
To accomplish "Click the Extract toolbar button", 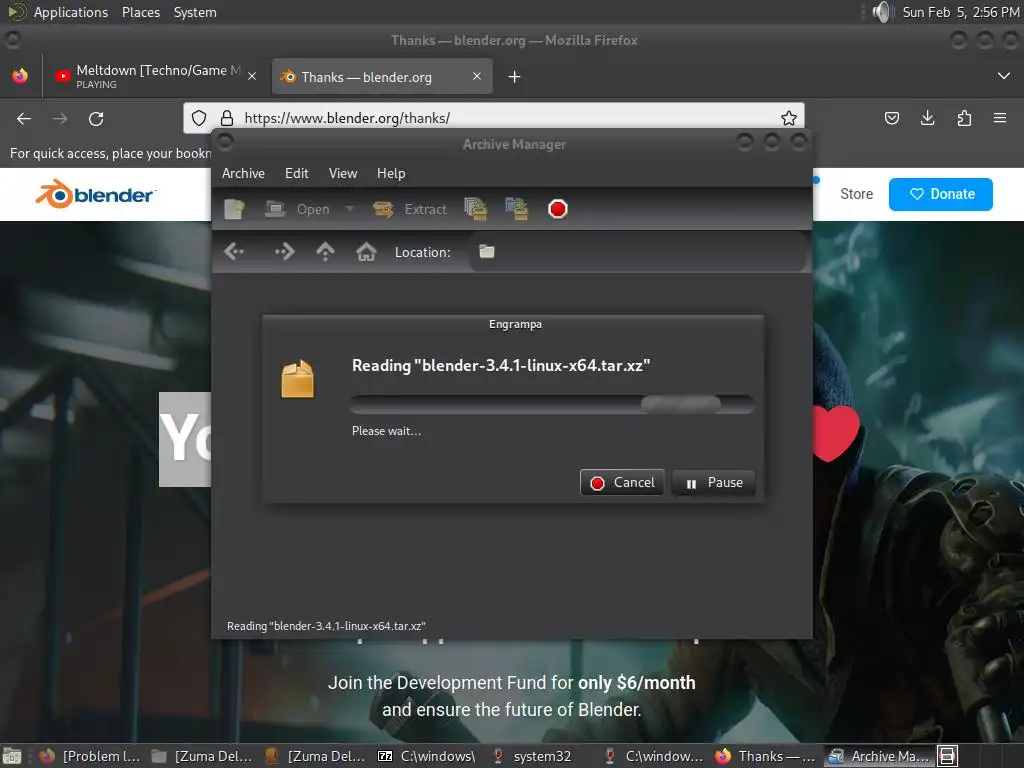I will [410, 209].
